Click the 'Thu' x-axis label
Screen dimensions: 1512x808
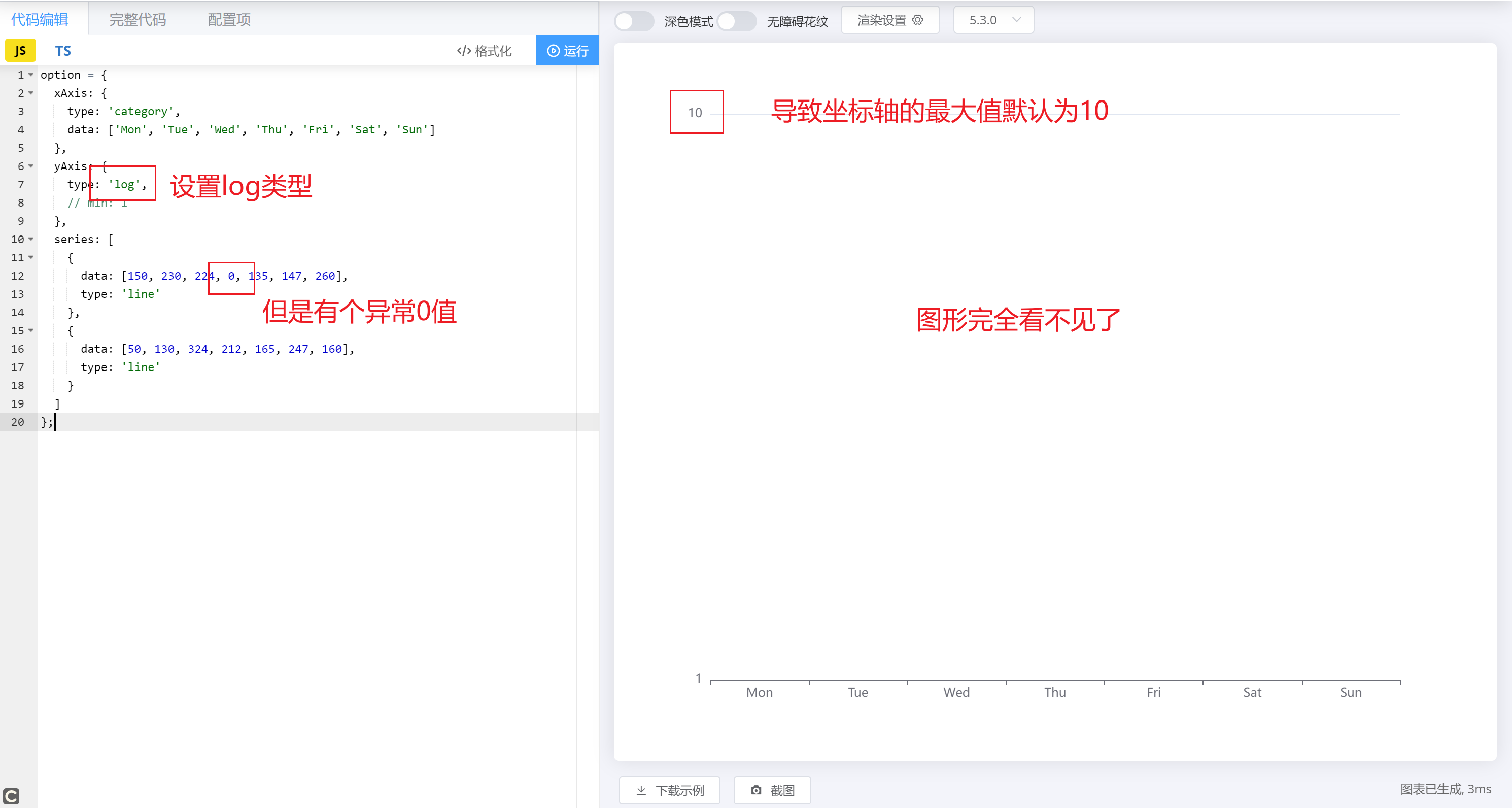tap(1055, 692)
